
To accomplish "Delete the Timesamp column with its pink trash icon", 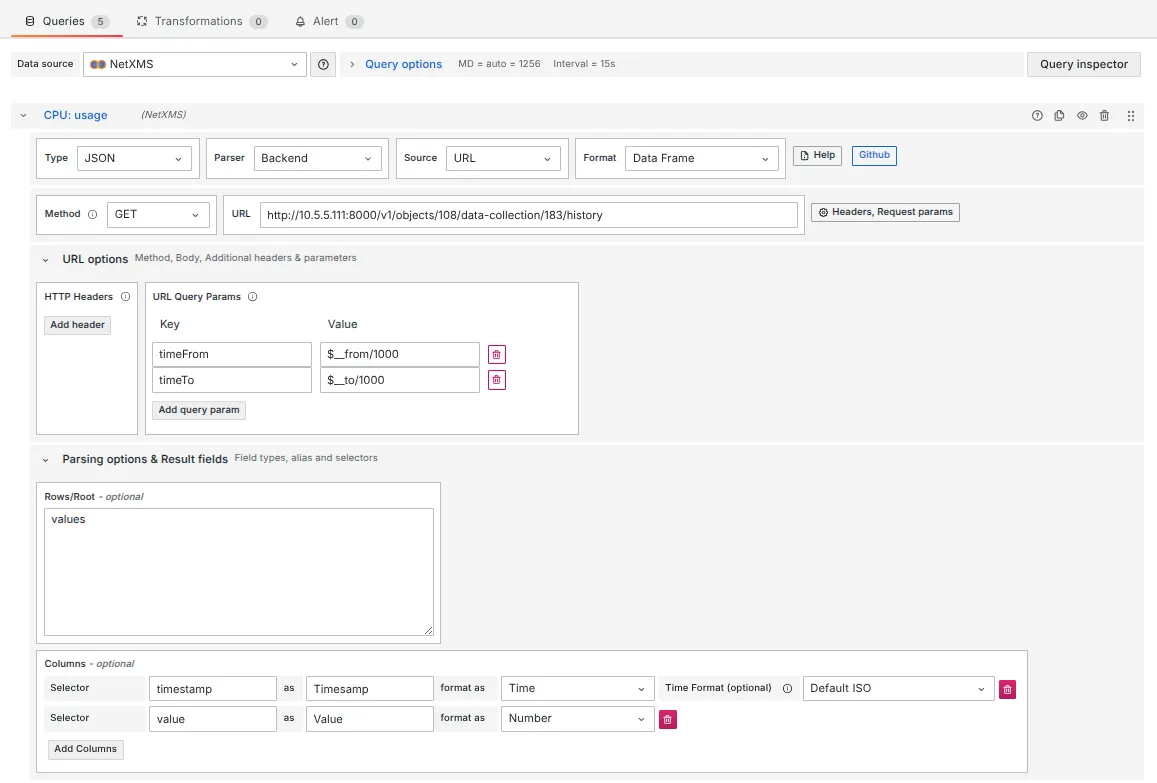I will pos(1007,688).
